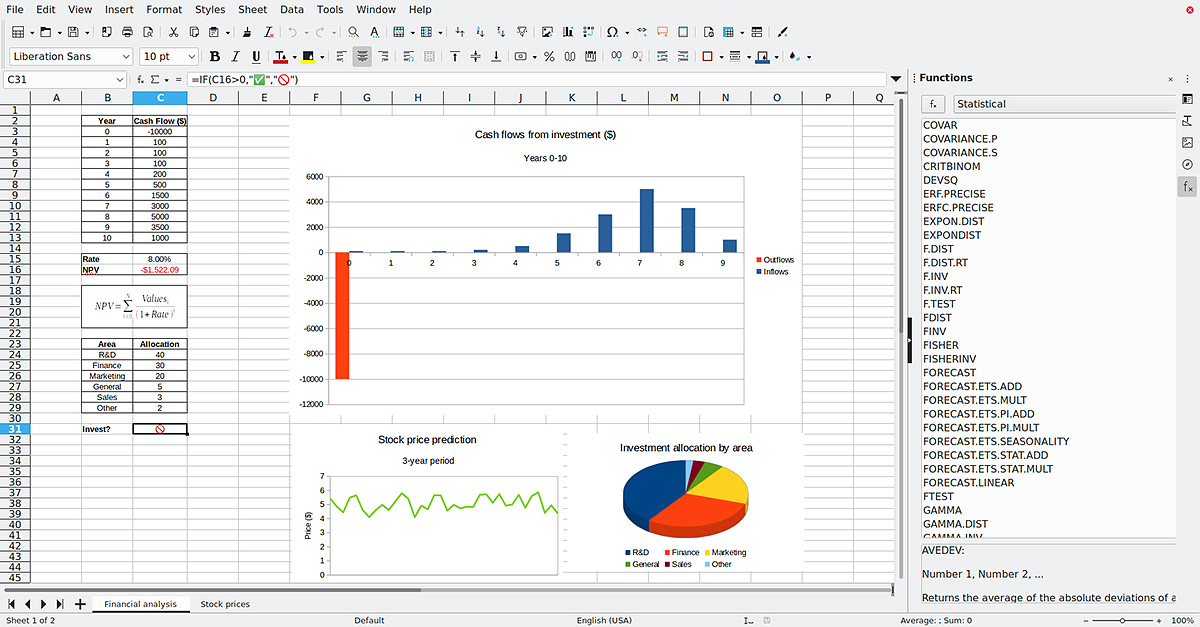Image resolution: width=1200 pixels, height=627 pixels.
Task: Add a new sheet with the plus button
Action: coord(80,604)
